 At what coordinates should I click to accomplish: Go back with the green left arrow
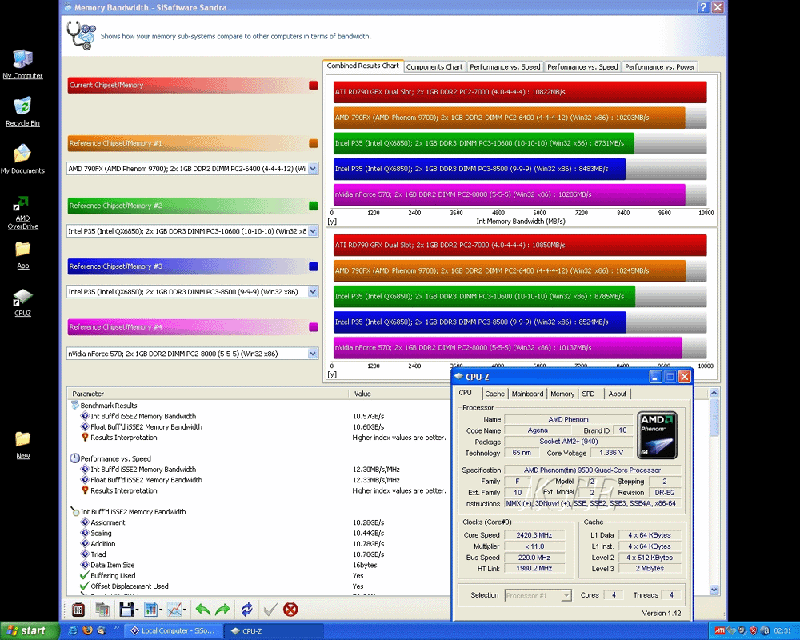click(x=203, y=609)
